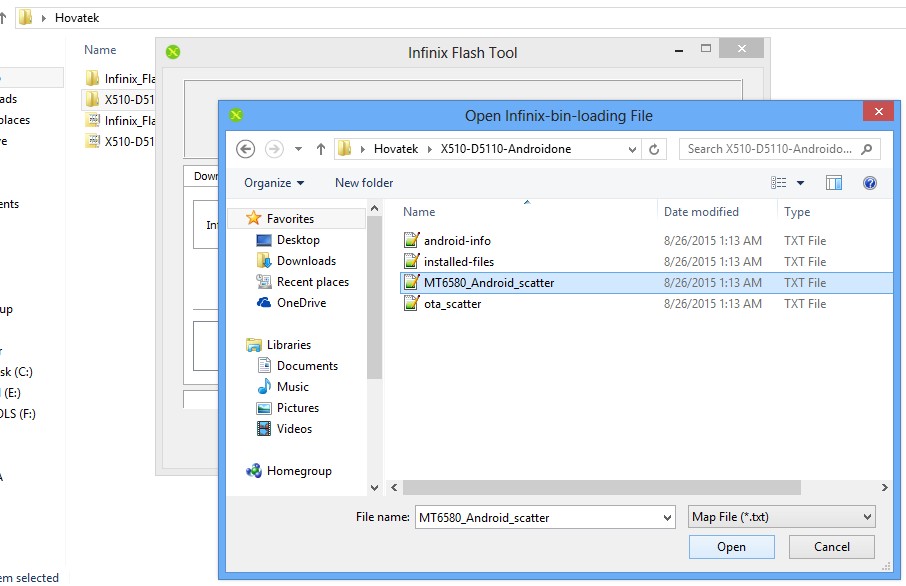Expand the File name dropdown arrow
Image resolution: width=906 pixels, height=586 pixels.
[x=667, y=517]
